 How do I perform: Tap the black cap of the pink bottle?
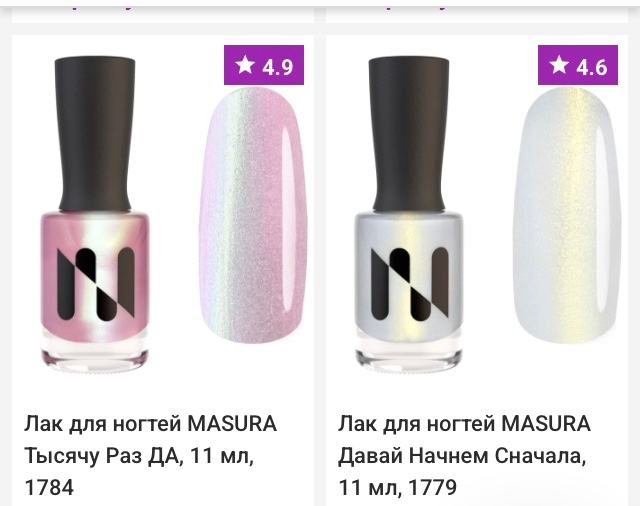(95, 134)
